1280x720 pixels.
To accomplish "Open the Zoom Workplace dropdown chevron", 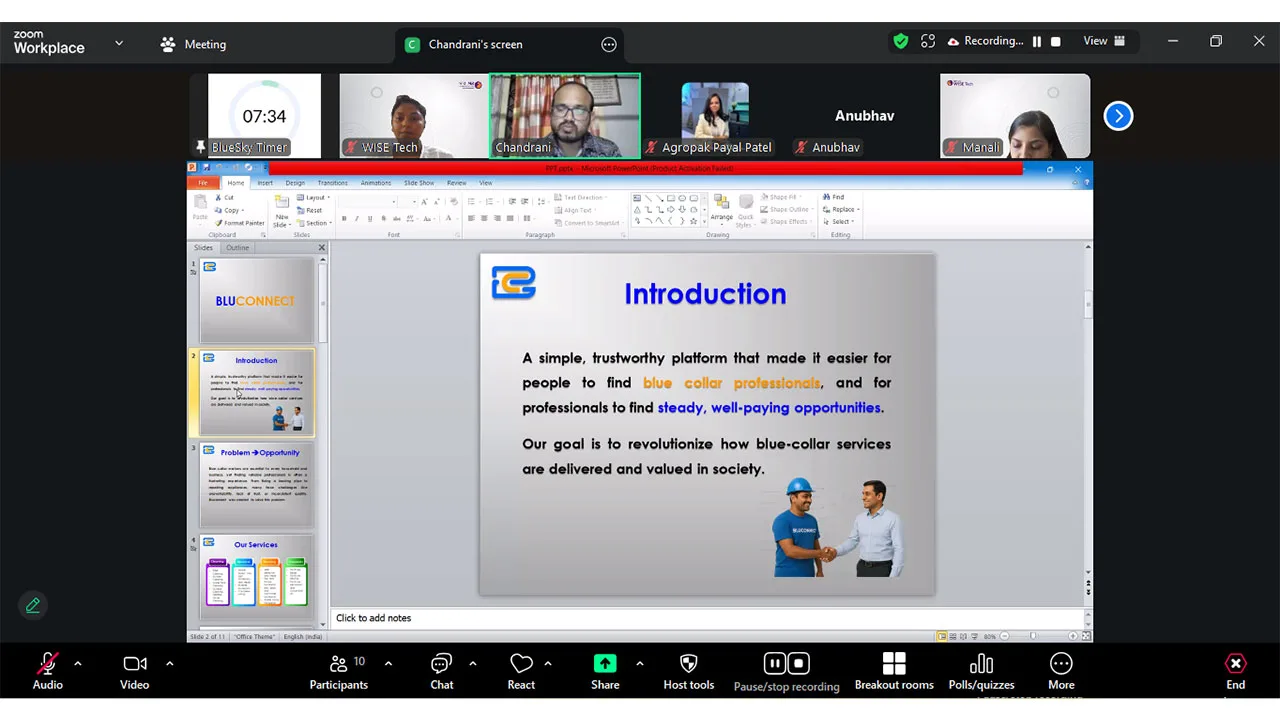I will pos(119,44).
